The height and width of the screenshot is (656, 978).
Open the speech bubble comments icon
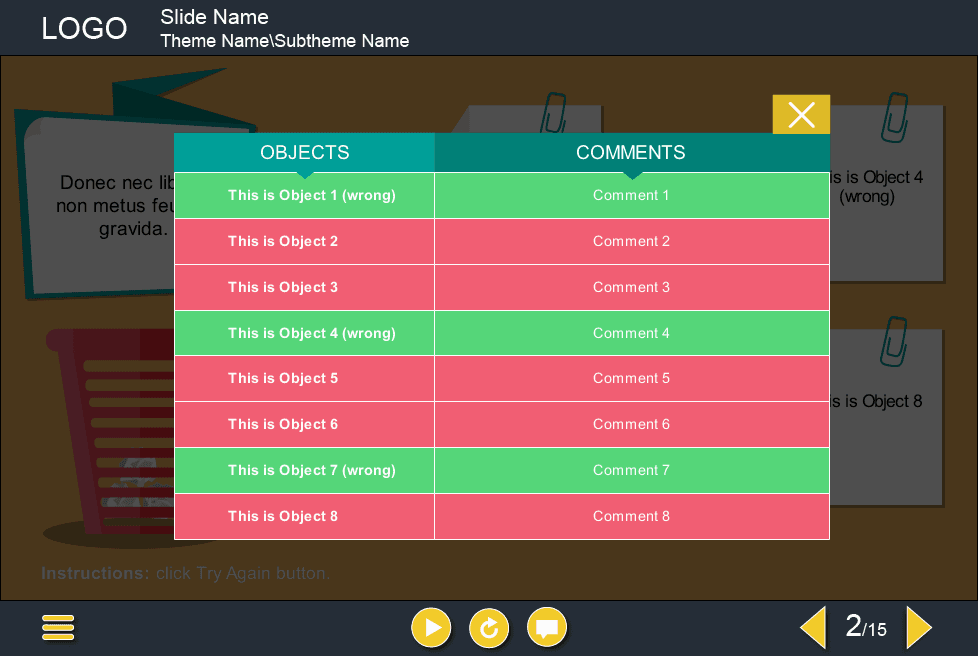tap(546, 628)
